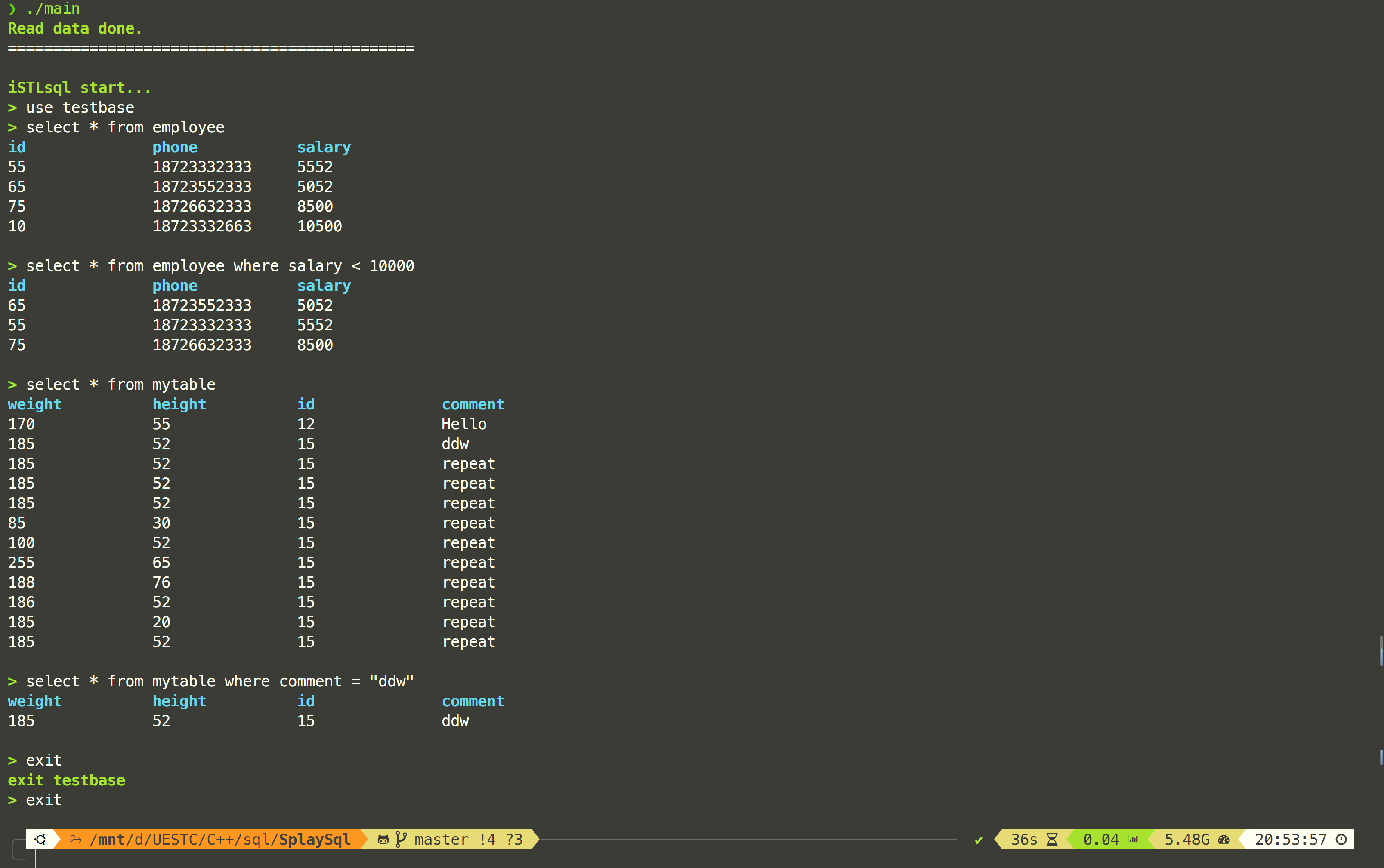Click the 'select * from mytable' command without where clause
The height and width of the screenshot is (868, 1384).
[x=120, y=385]
